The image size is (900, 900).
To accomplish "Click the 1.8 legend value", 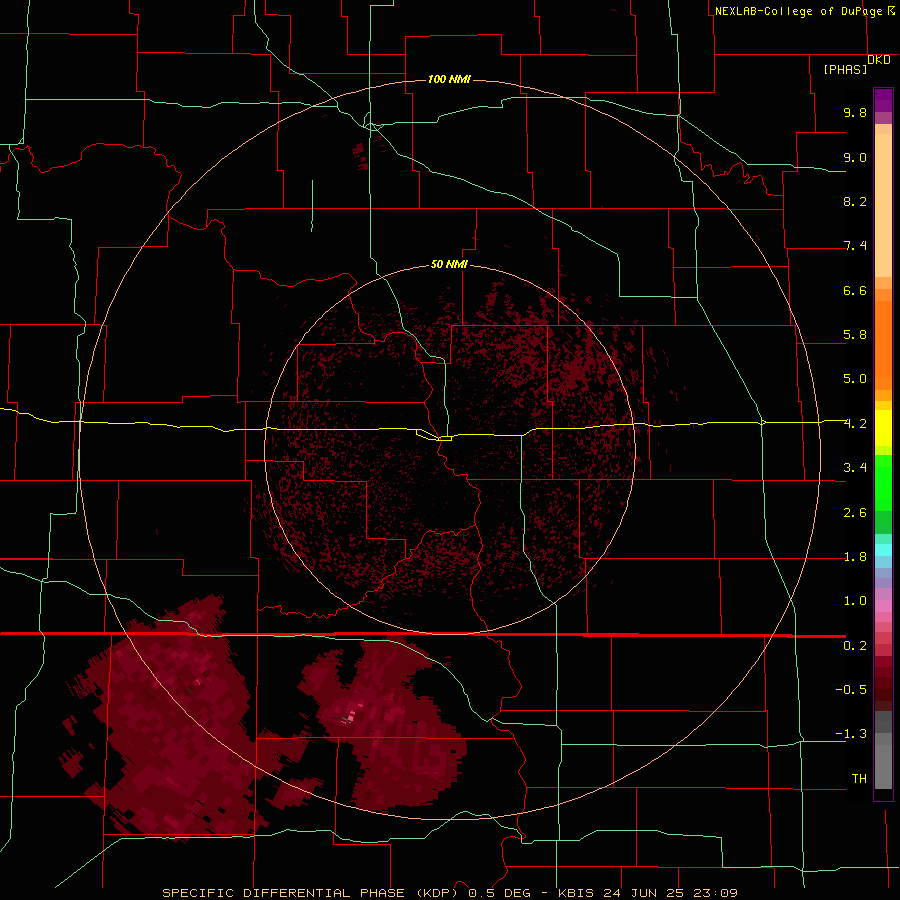I will coord(855,557).
